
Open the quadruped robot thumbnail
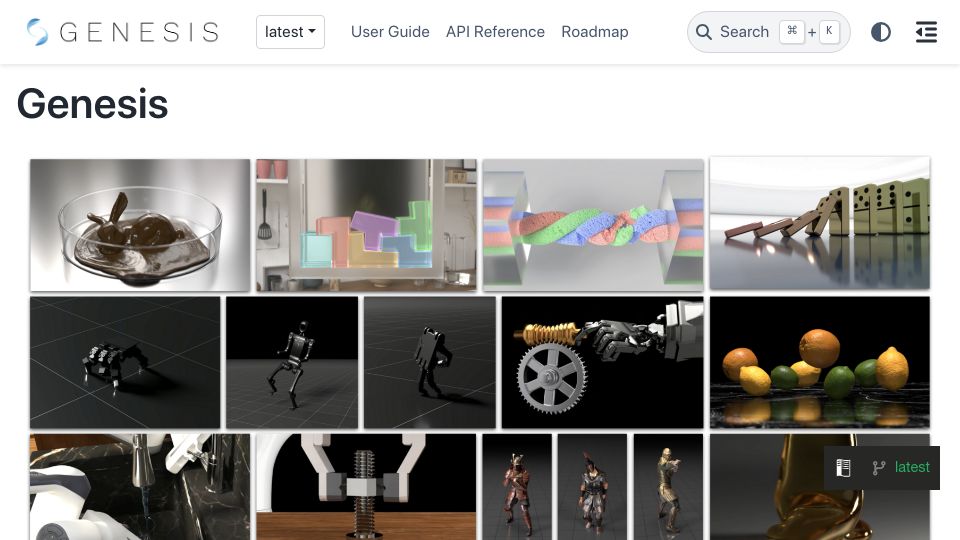point(125,362)
